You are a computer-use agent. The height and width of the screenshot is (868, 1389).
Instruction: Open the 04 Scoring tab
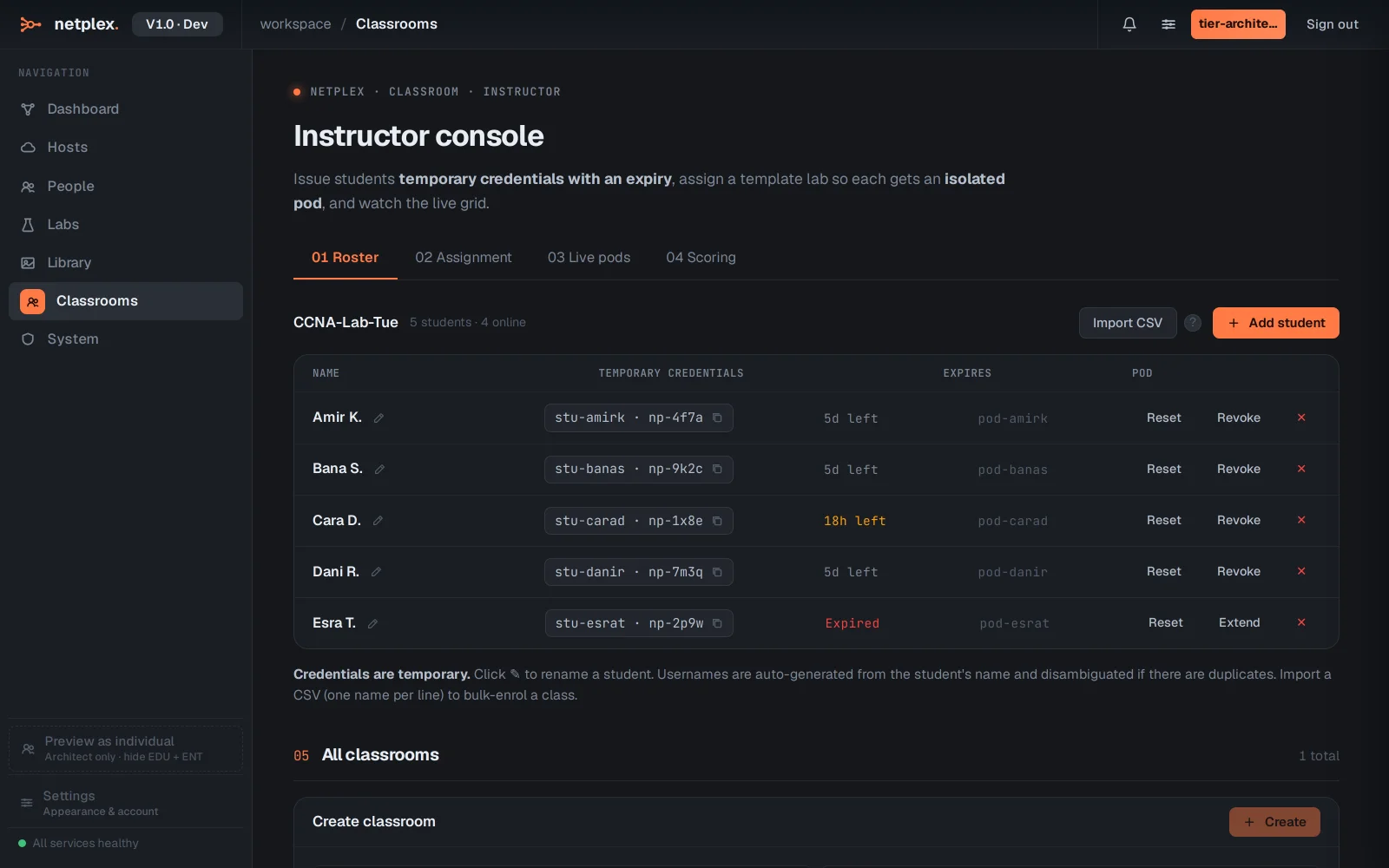pos(701,258)
